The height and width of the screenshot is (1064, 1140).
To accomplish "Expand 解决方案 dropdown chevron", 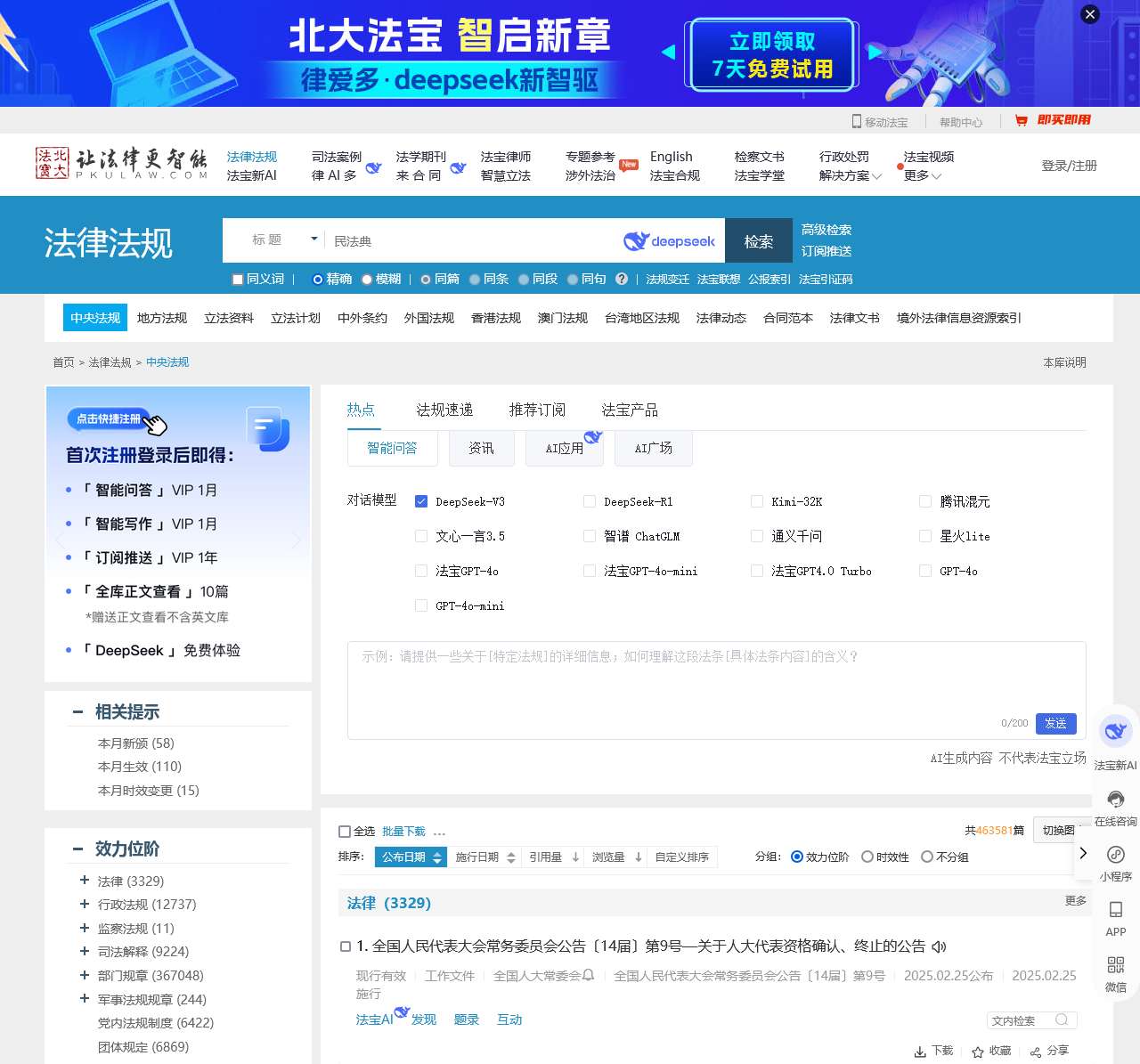I will [876, 176].
